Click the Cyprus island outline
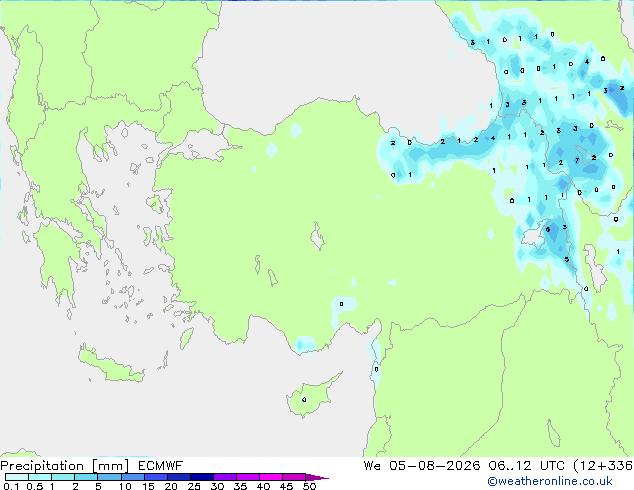Viewport: 634px width, 490px height. pyautogui.click(x=311, y=396)
